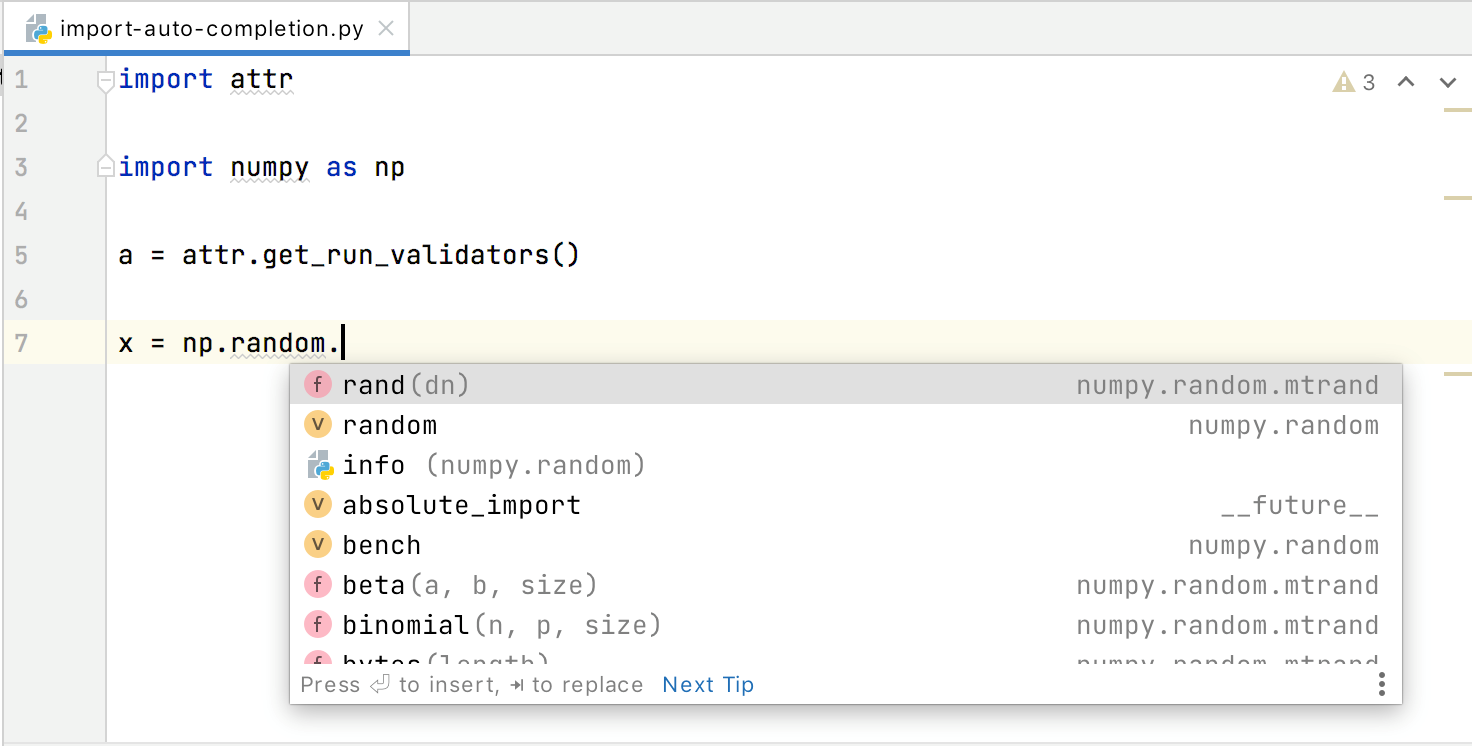Select the absolute_import completion entry
1472x746 pixels.
(460, 504)
